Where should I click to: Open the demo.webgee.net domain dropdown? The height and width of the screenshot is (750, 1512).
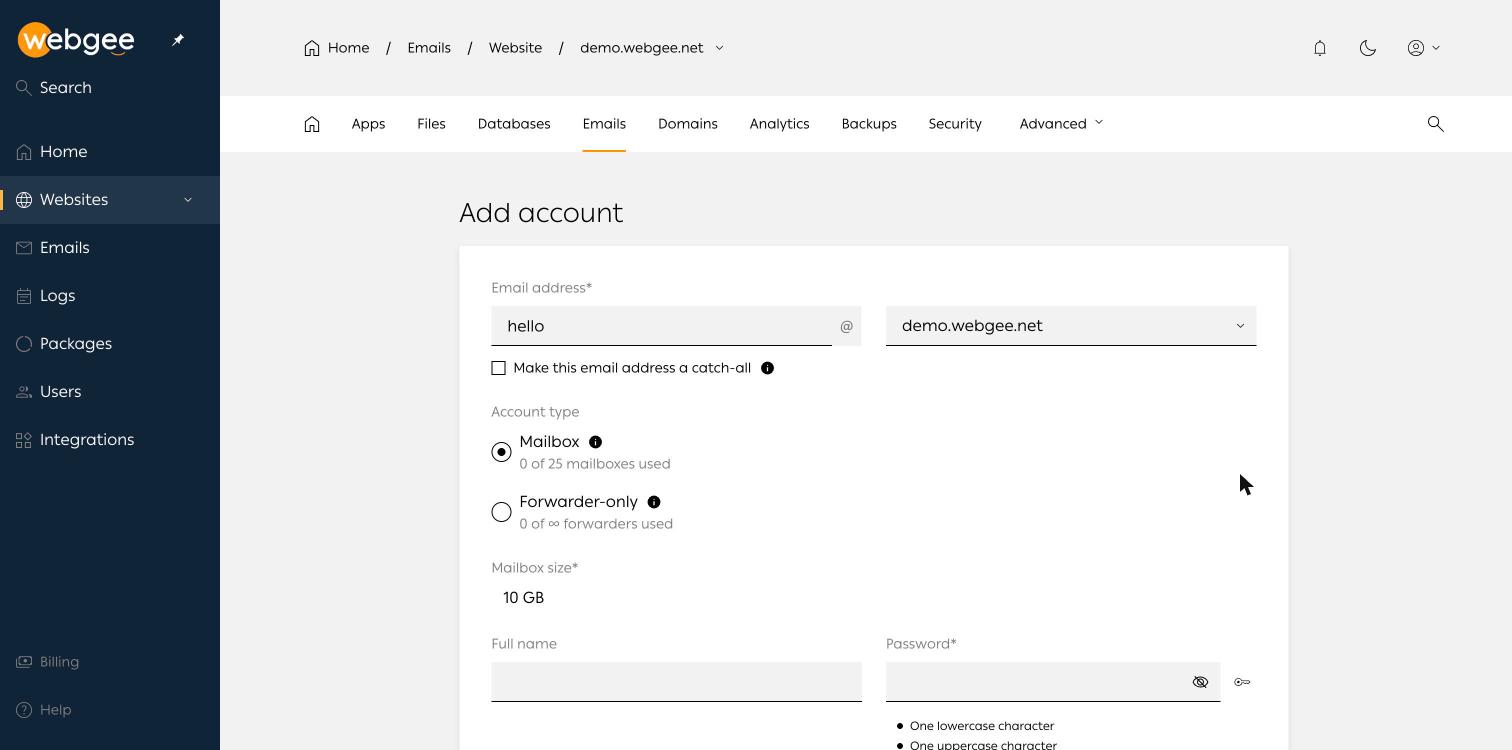coord(1071,326)
